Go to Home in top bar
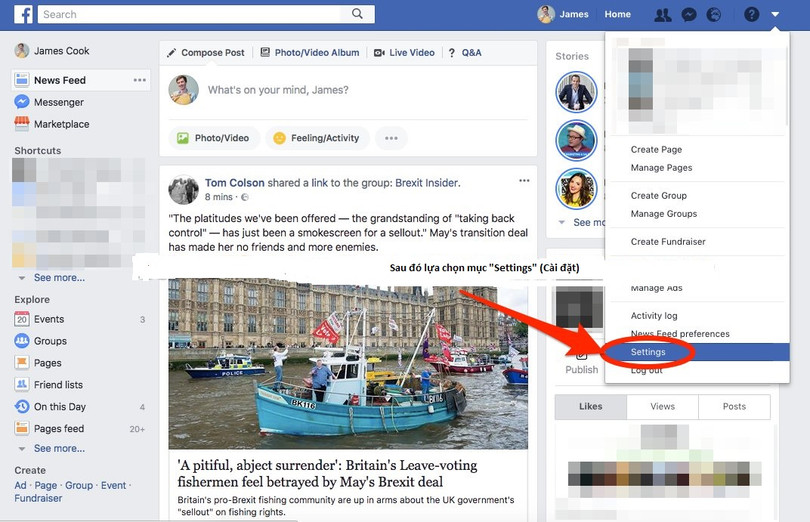 [x=617, y=14]
